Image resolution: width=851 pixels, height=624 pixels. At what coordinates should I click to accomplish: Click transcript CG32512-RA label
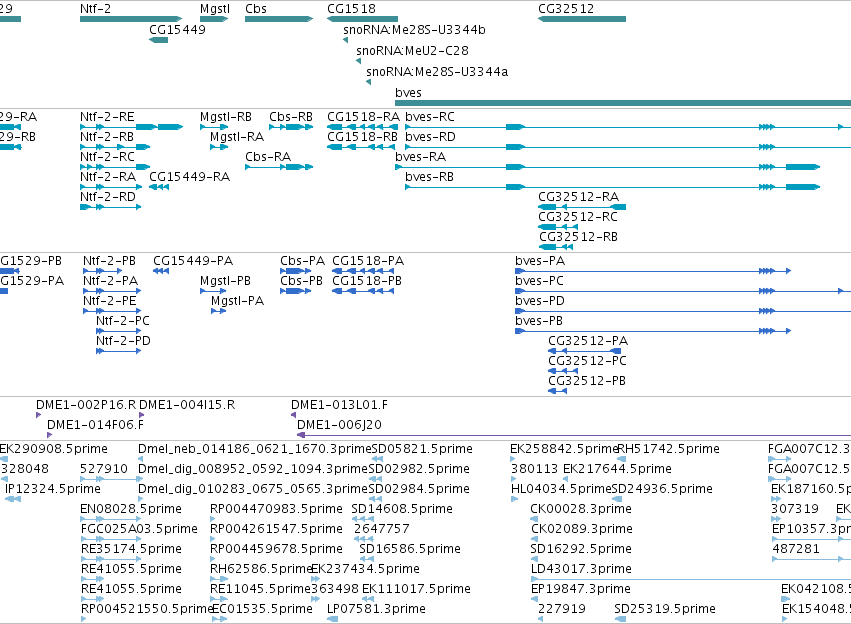point(579,197)
